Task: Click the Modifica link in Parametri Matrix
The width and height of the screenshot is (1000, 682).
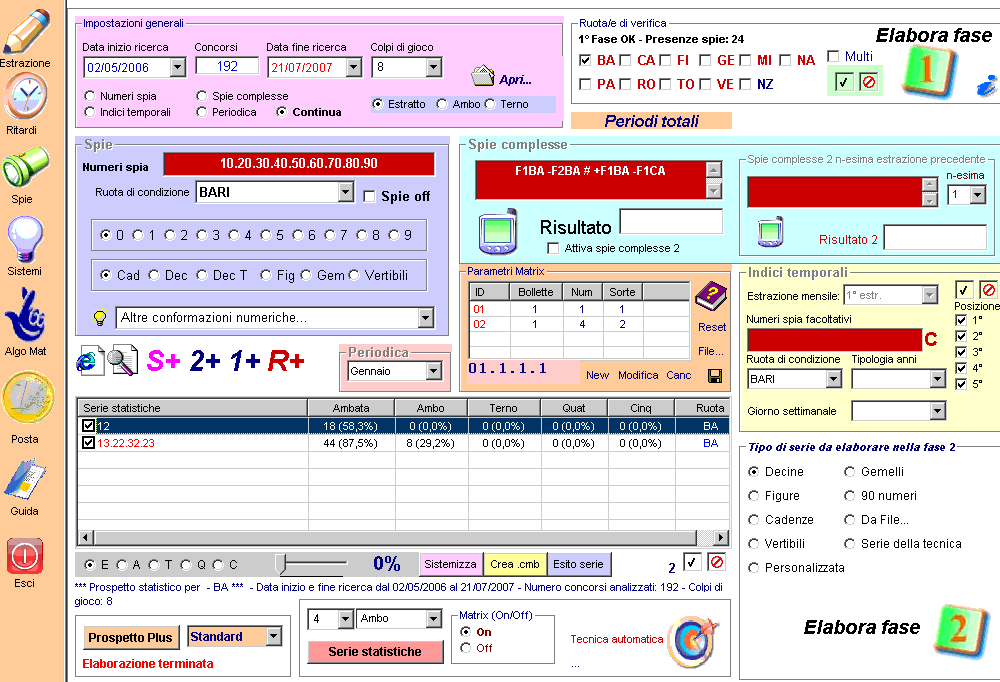Action: click(638, 375)
